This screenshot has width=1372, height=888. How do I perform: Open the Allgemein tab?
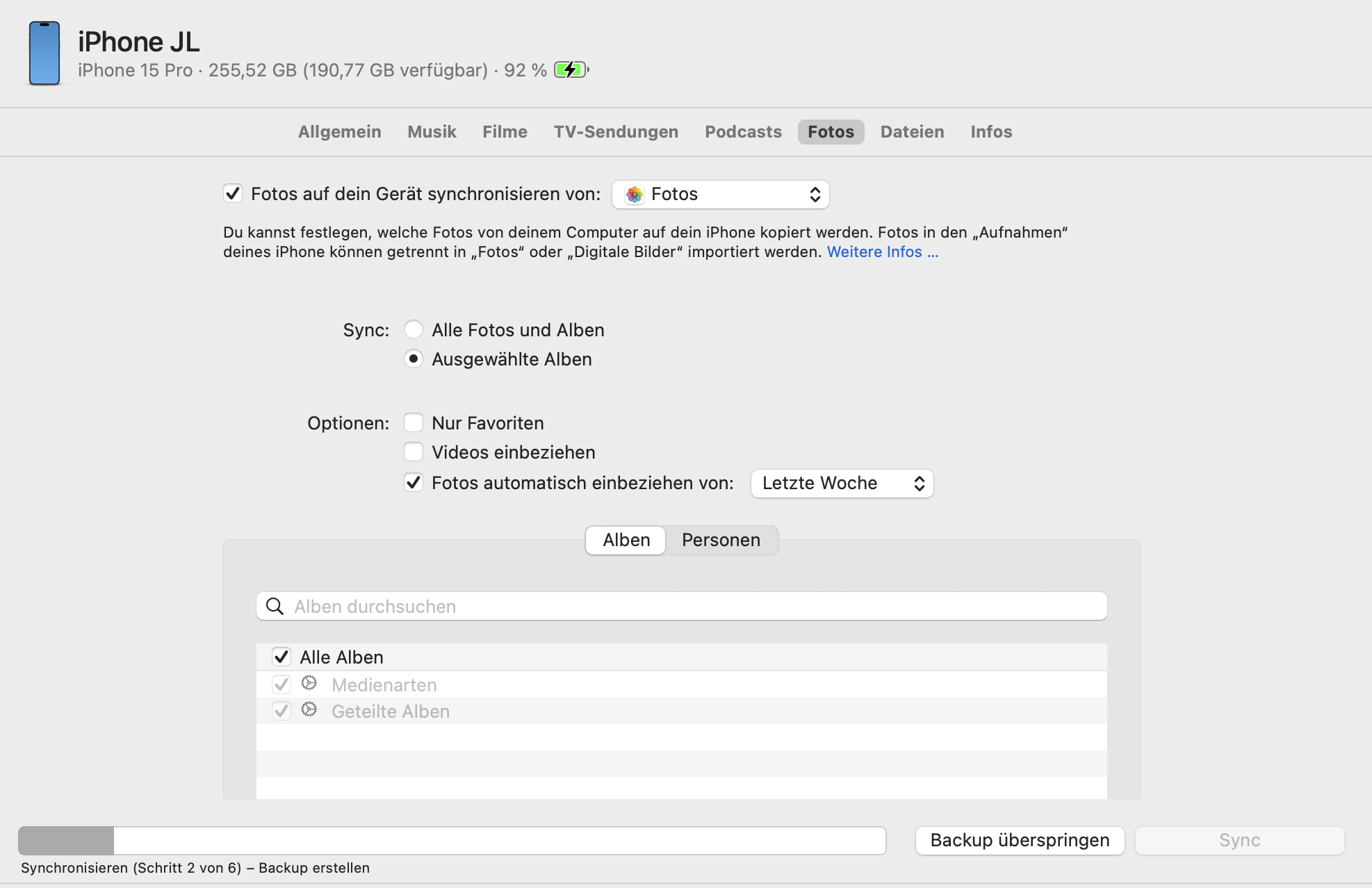(x=339, y=132)
